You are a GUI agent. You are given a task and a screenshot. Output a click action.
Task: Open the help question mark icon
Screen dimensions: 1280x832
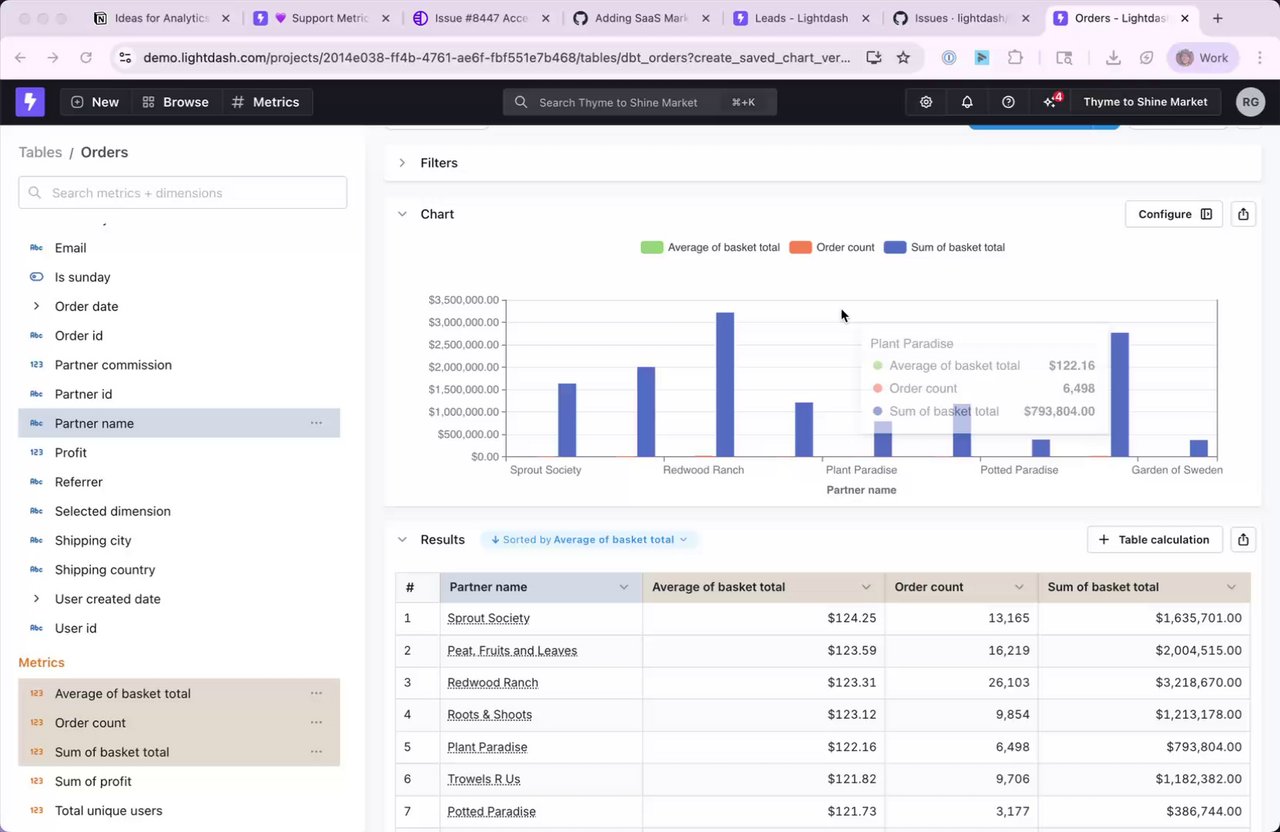coord(1008,102)
